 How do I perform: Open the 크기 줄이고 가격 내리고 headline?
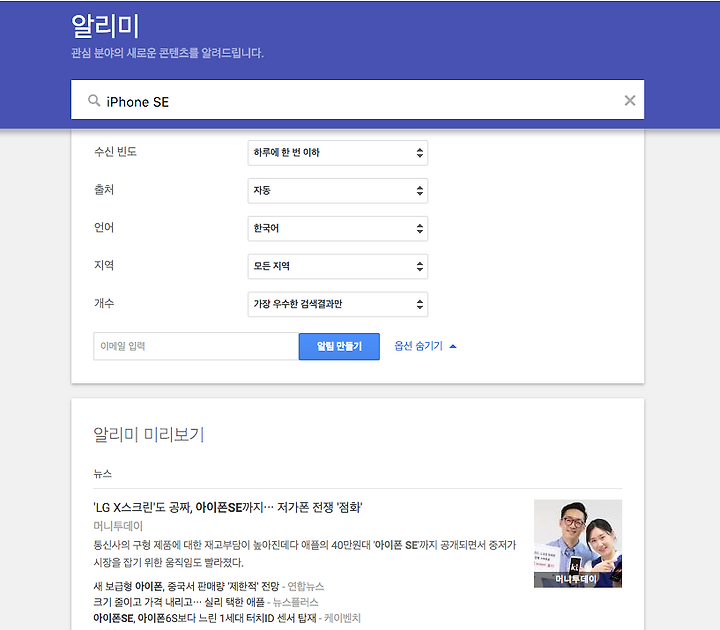click(179, 602)
